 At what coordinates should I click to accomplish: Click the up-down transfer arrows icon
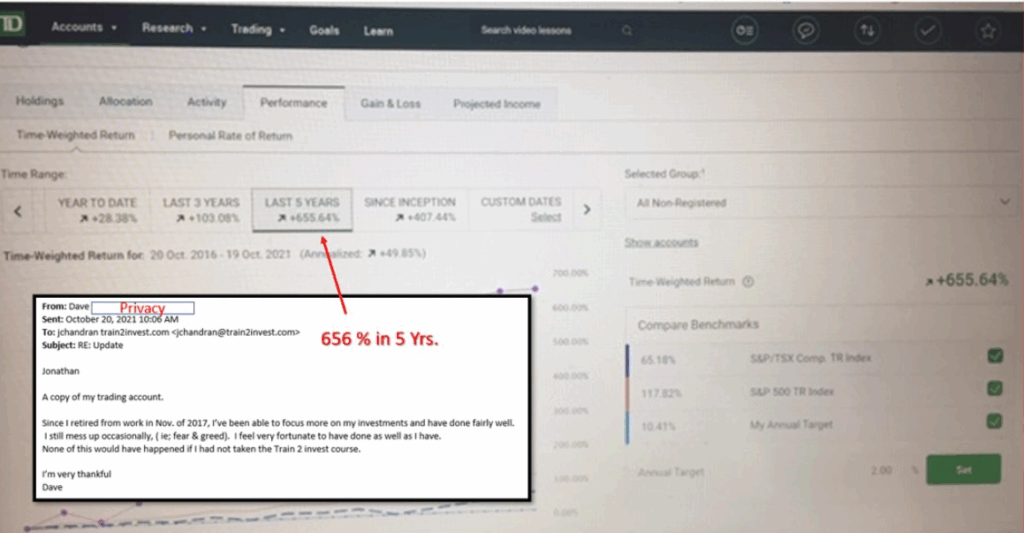pos(868,31)
